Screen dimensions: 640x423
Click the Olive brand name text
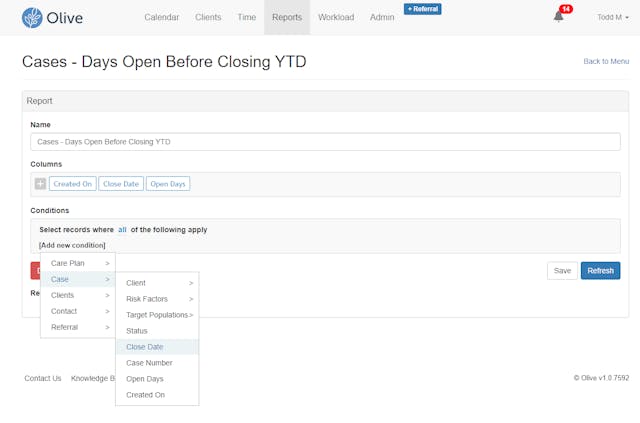tap(64, 18)
